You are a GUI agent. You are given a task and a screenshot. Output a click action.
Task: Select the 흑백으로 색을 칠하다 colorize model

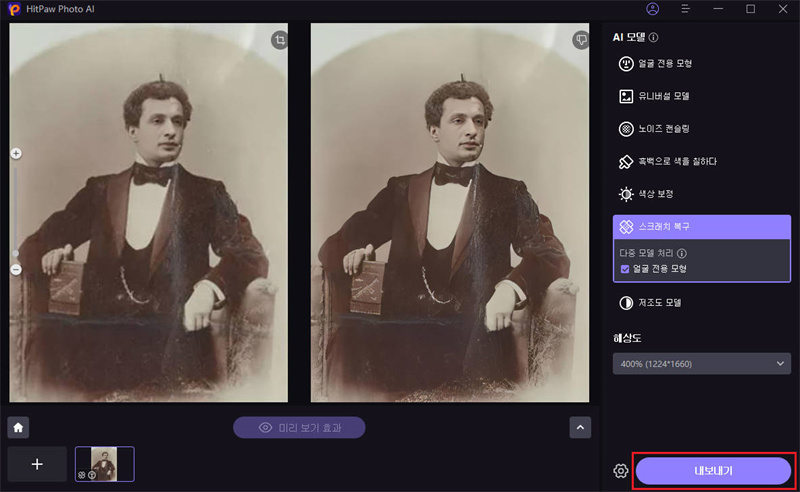(x=667, y=161)
